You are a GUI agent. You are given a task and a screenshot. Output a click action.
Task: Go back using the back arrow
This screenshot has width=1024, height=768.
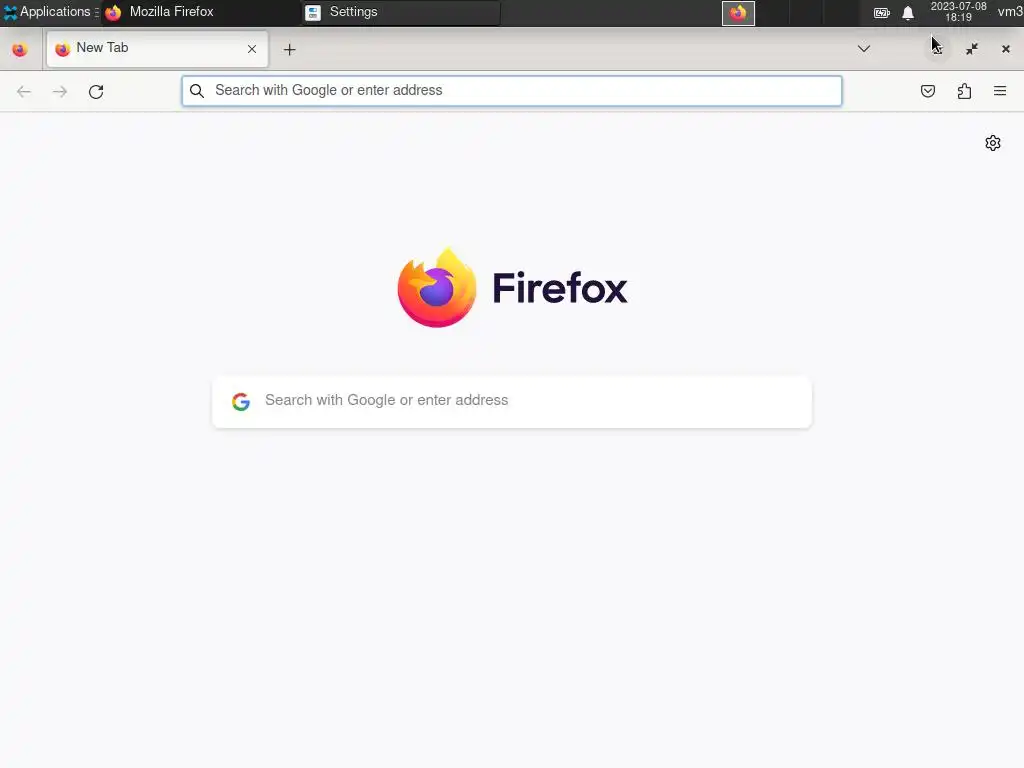24,91
